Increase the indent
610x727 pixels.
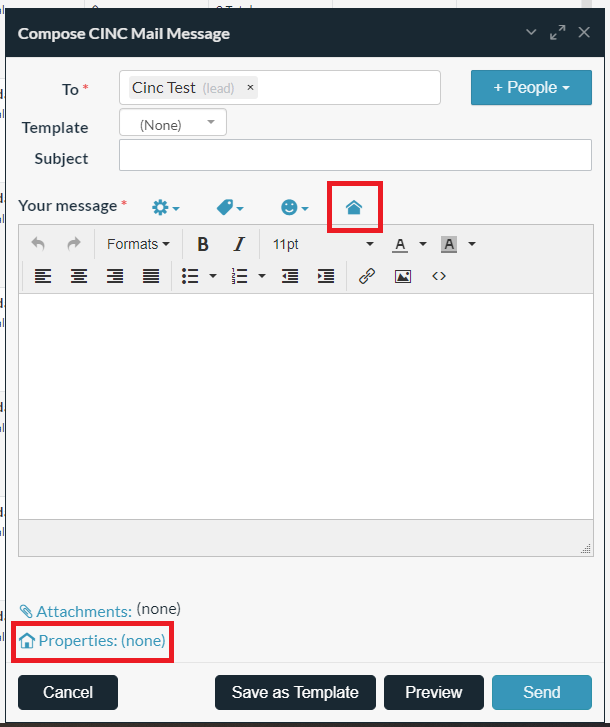pyautogui.click(x=326, y=276)
